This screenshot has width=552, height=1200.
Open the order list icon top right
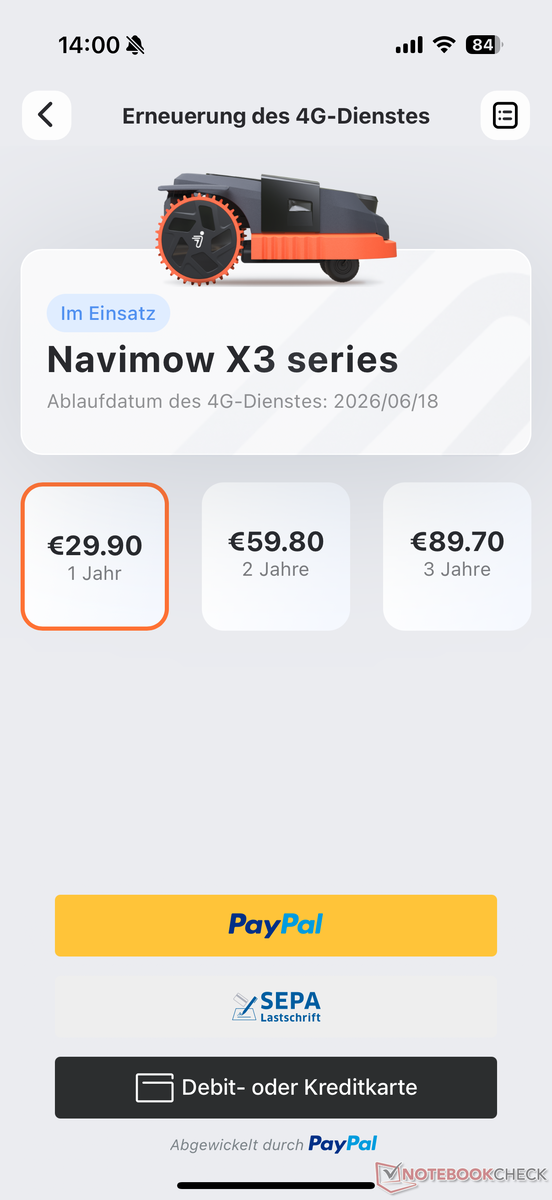pyautogui.click(x=505, y=115)
